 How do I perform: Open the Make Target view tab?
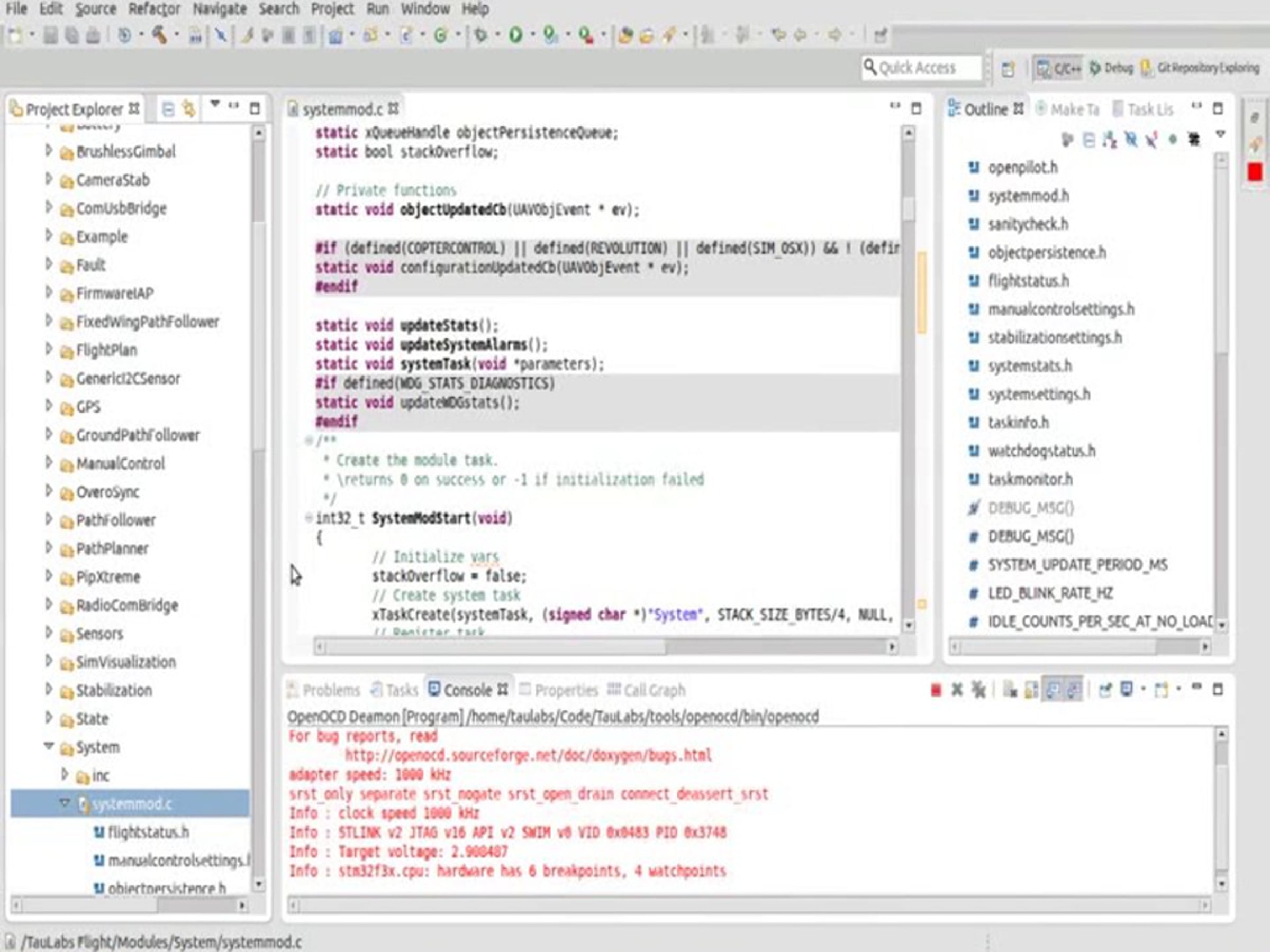[x=1067, y=109]
